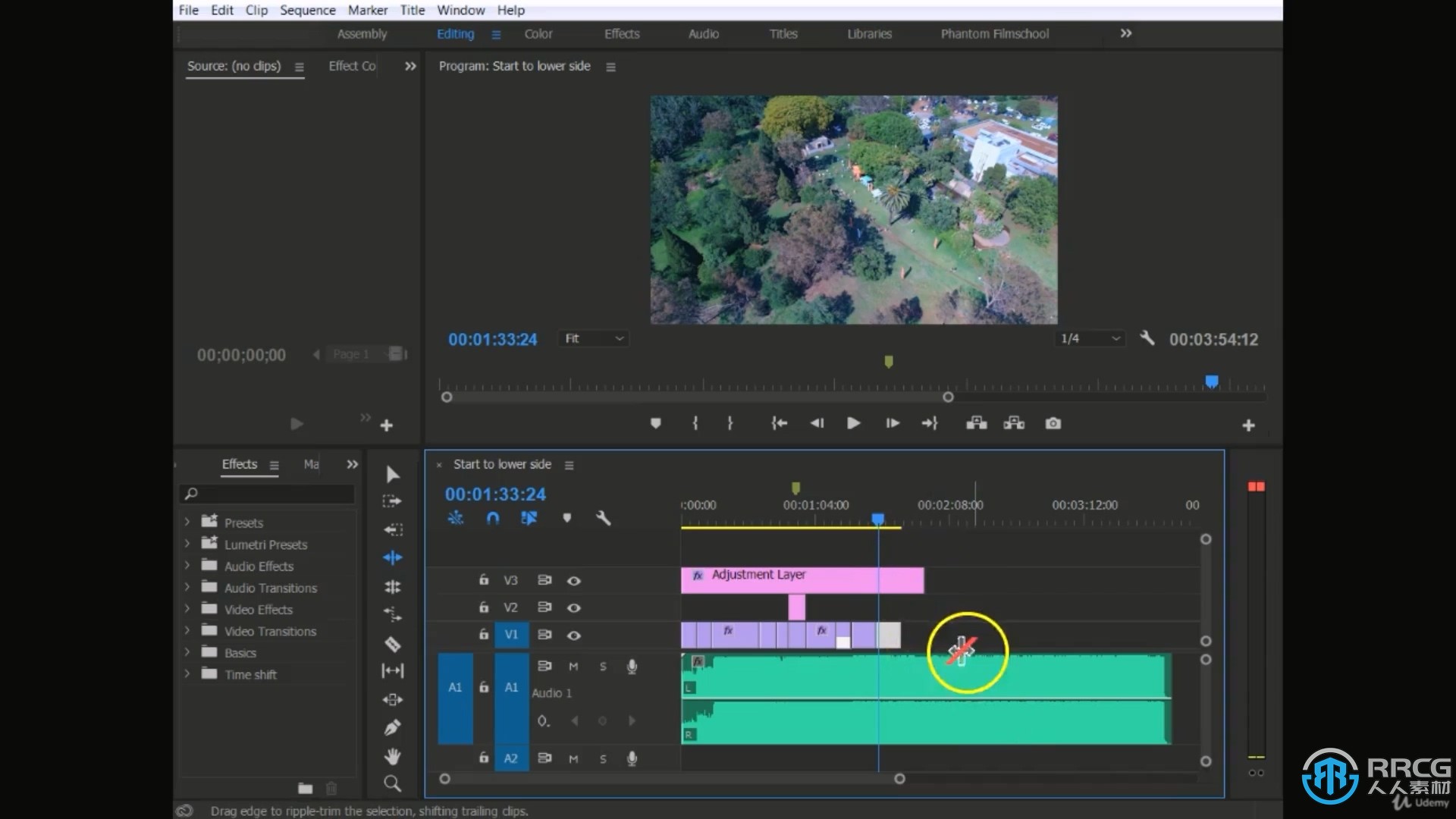
Task: Drag the Fit zoom level dropdown
Action: [x=590, y=338]
